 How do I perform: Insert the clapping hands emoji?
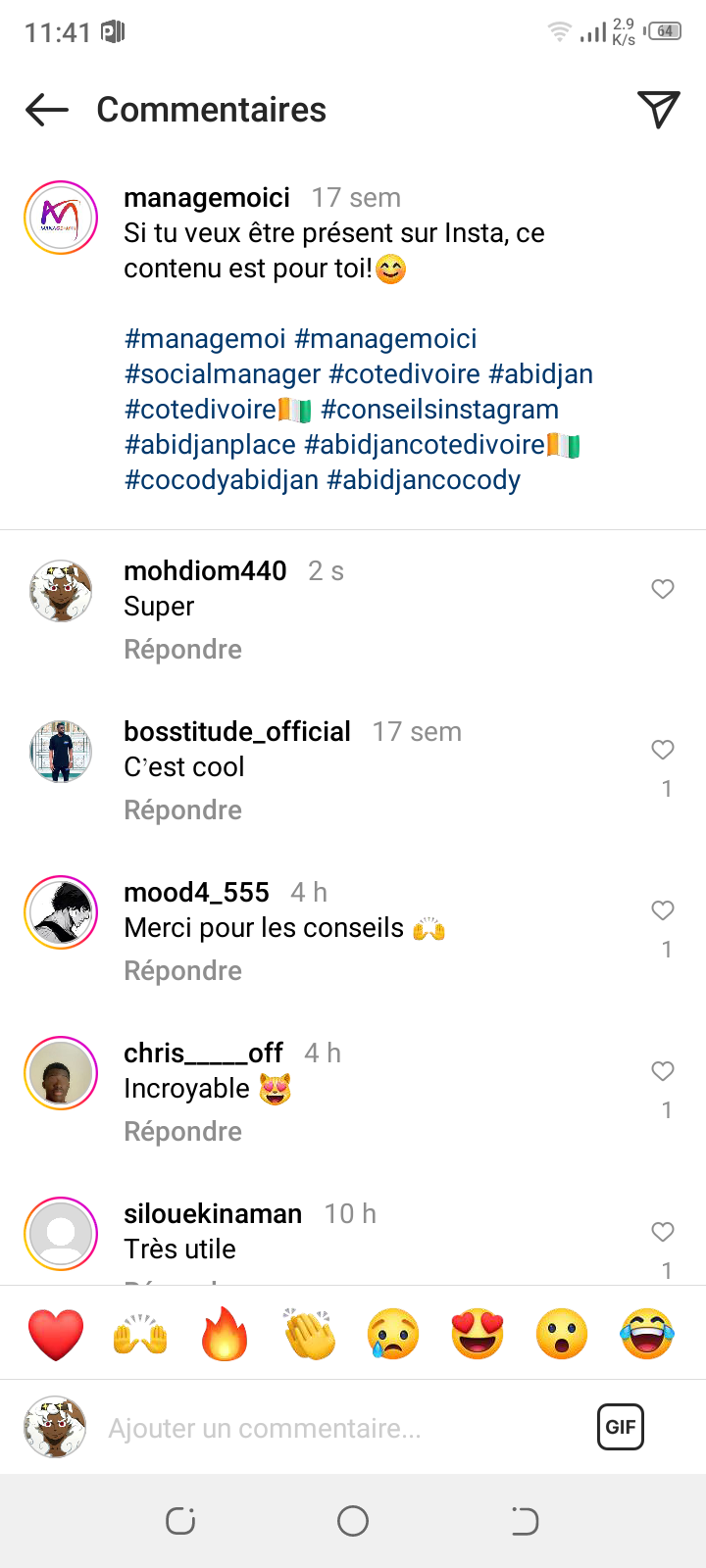click(309, 1334)
